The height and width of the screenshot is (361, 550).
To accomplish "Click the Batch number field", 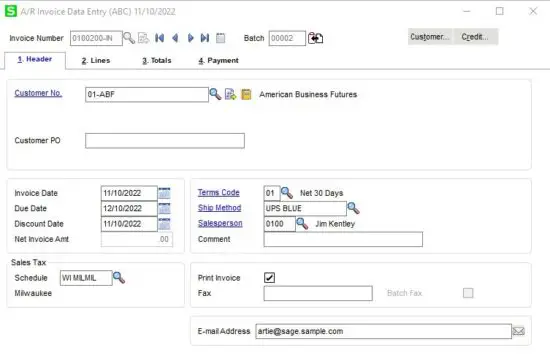I will [x=287, y=38].
